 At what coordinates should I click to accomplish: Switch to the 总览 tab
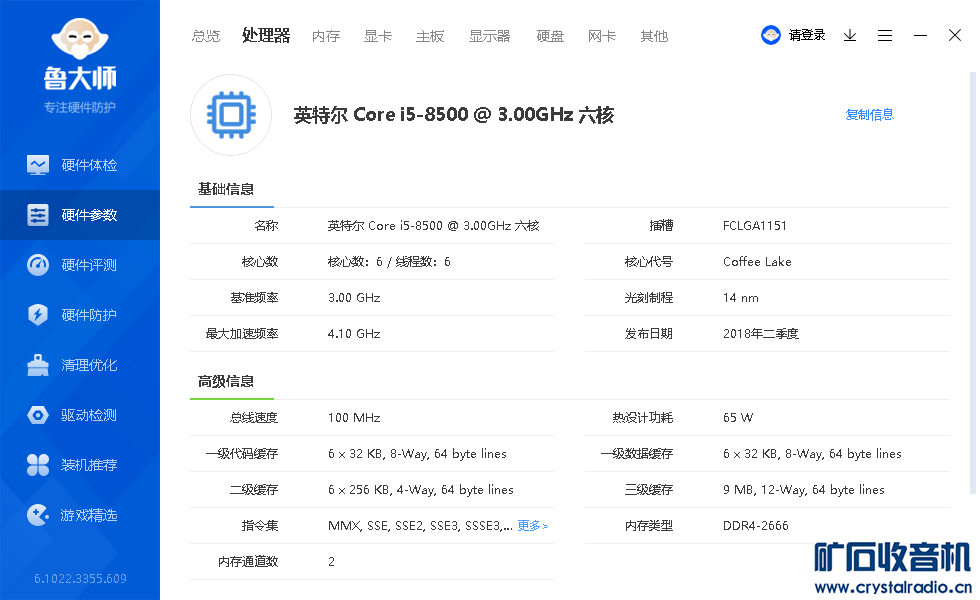[206, 36]
